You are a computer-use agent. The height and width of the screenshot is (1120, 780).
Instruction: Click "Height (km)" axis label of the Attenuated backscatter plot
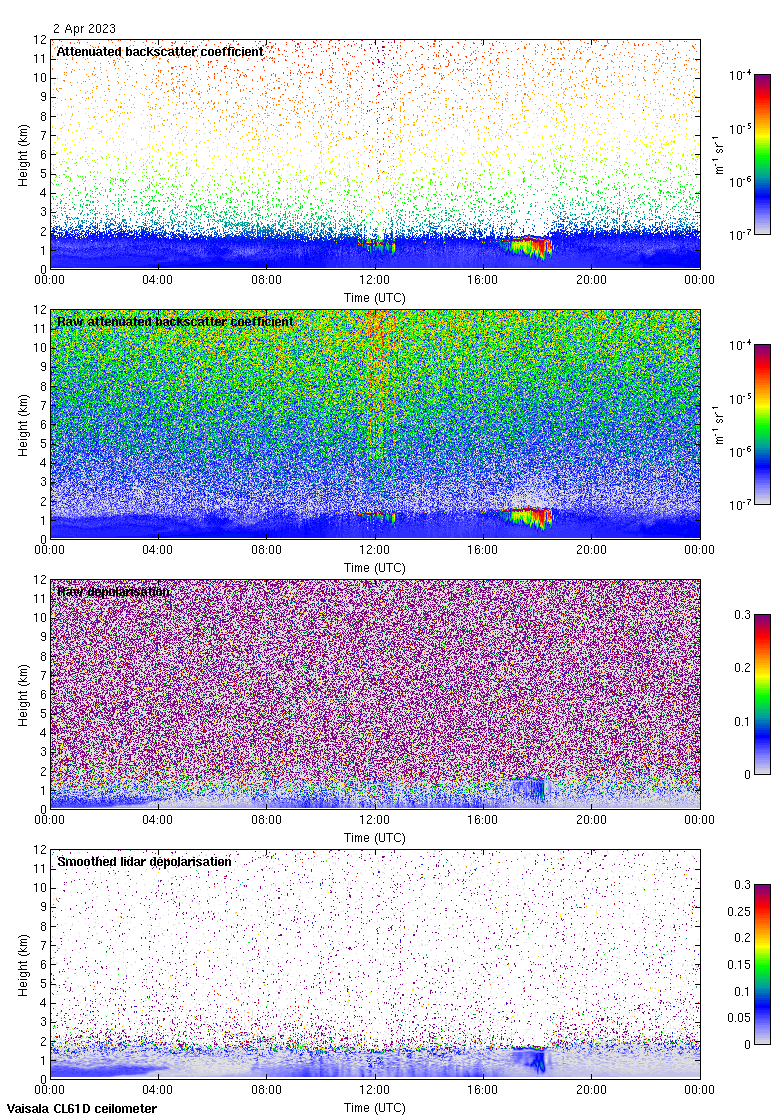tap(24, 155)
